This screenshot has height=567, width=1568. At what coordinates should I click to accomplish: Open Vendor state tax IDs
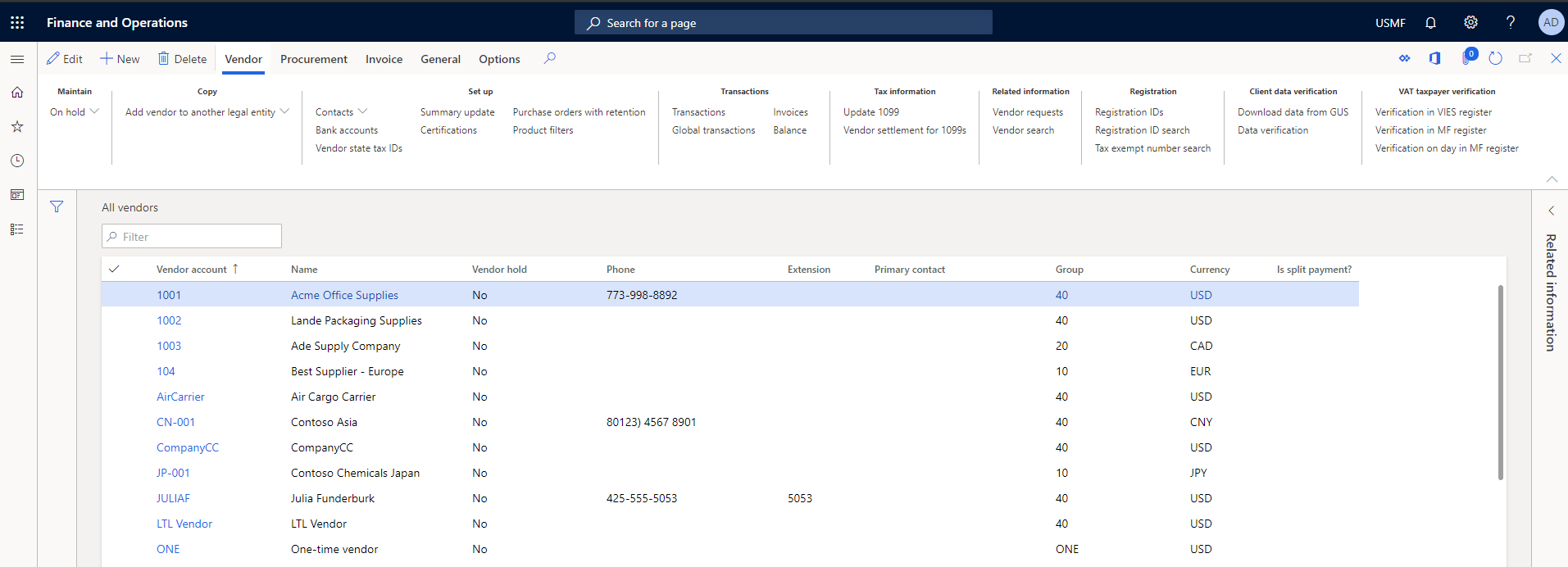click(x=359, y=148)
